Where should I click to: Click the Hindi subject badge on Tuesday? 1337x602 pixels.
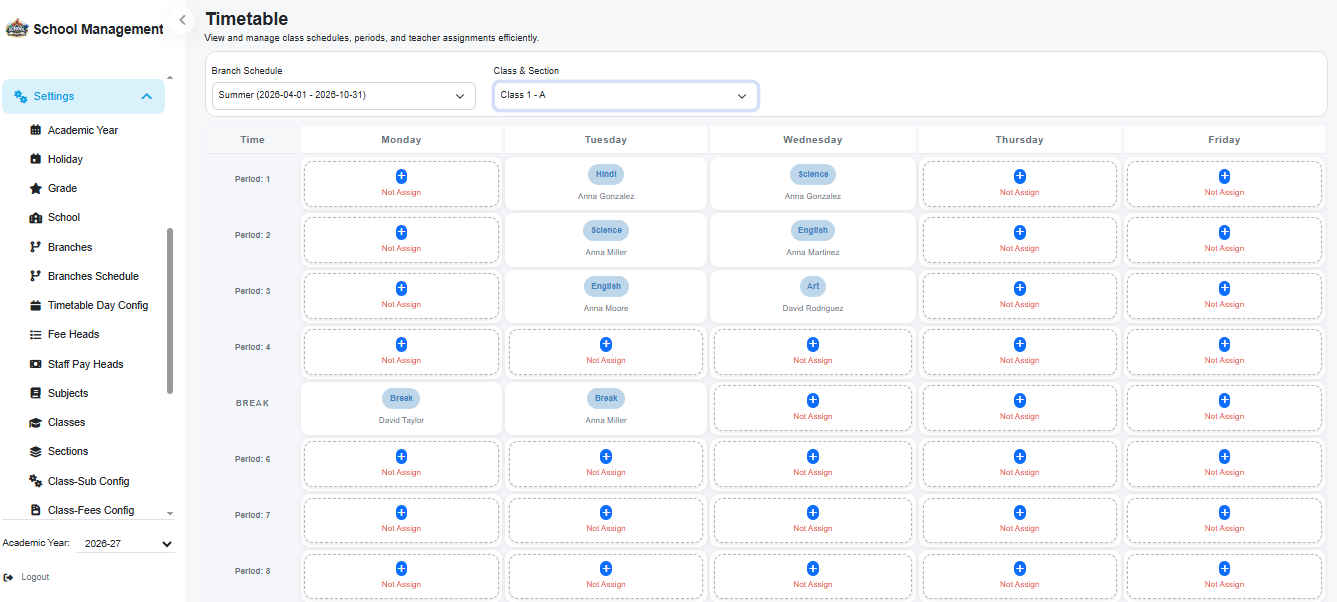click(x=606, y=174)
